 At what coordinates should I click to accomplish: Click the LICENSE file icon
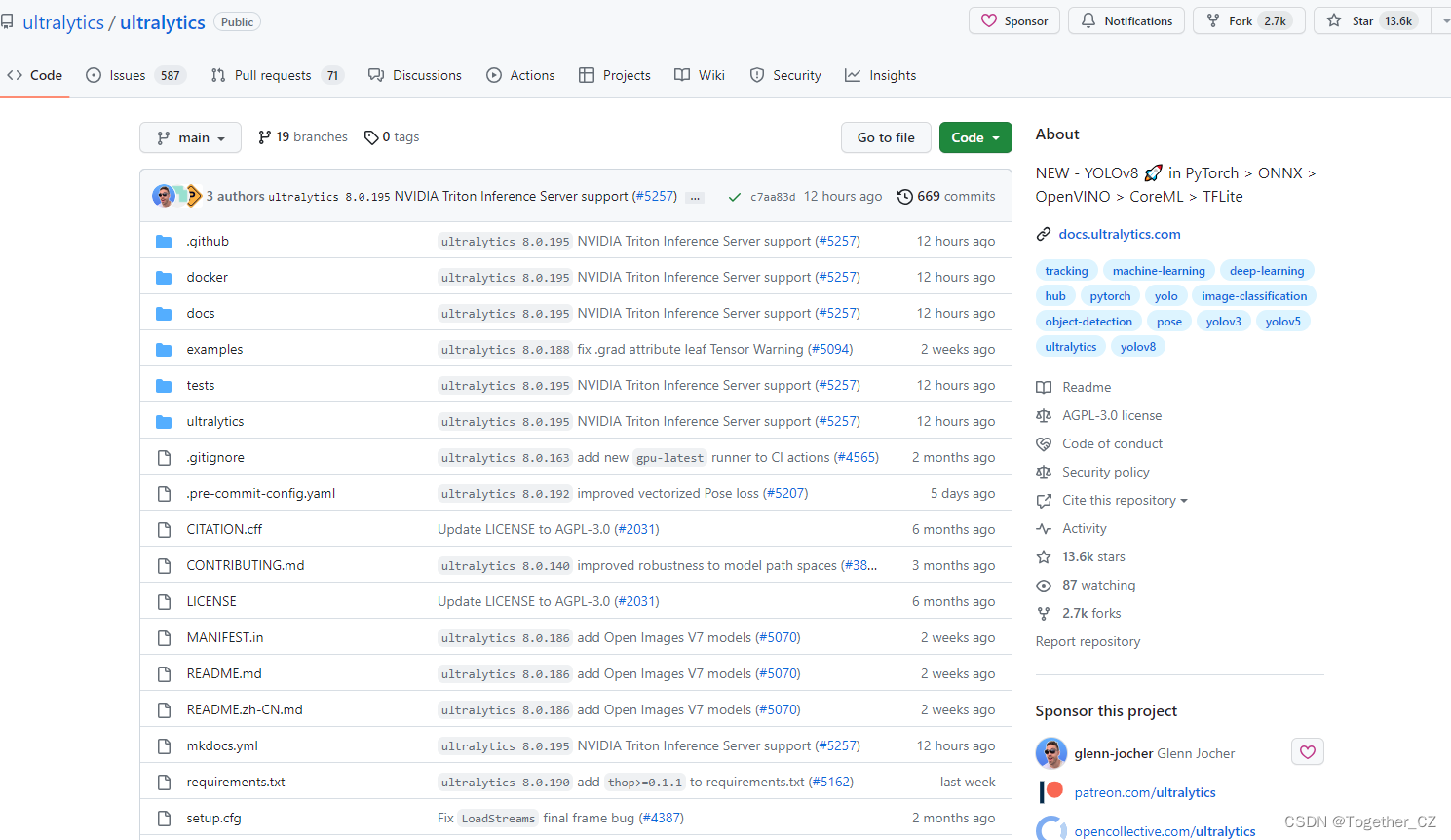click(164, 602)
